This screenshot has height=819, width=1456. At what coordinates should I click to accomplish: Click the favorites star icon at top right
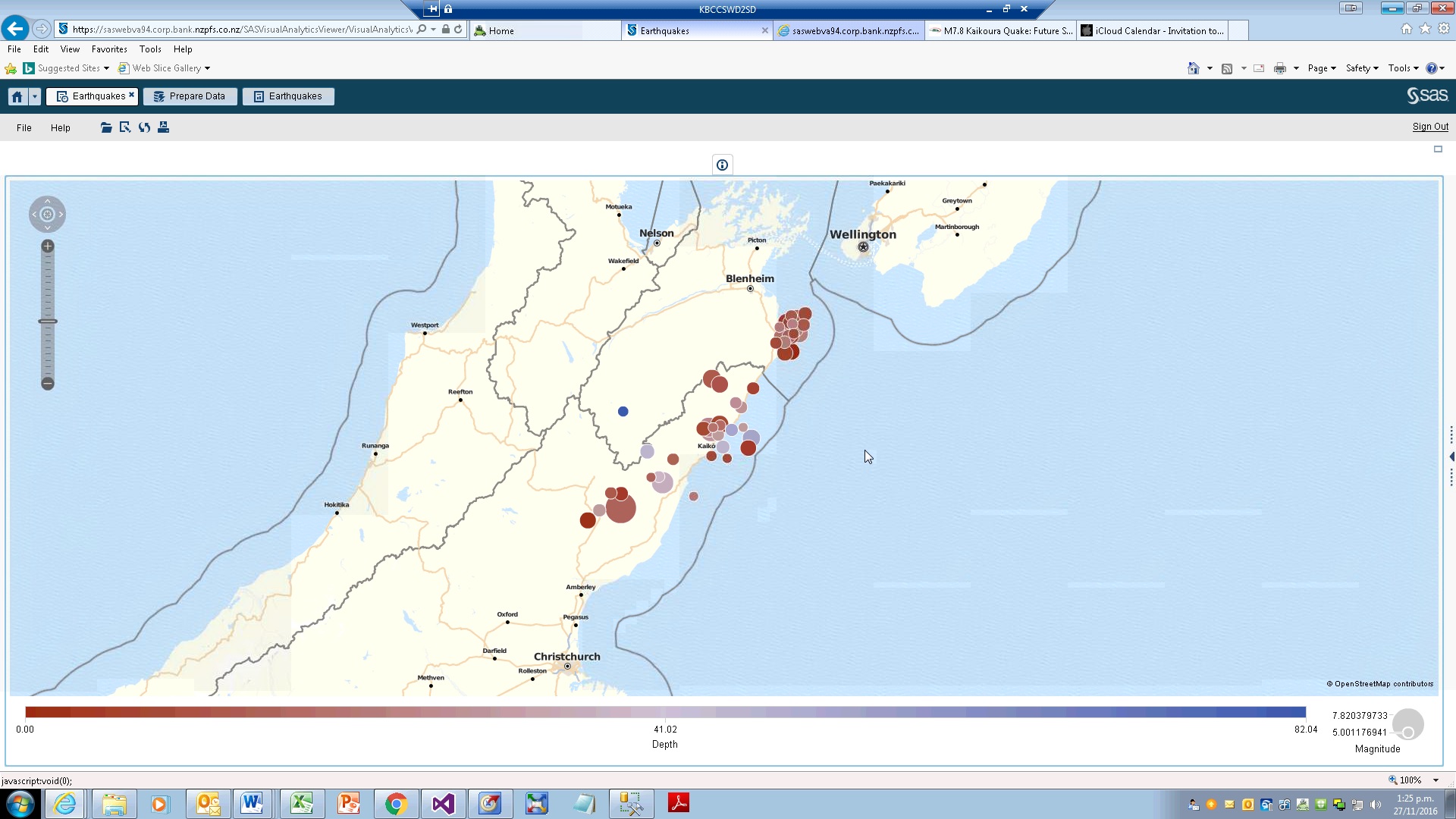[1425, 29]
